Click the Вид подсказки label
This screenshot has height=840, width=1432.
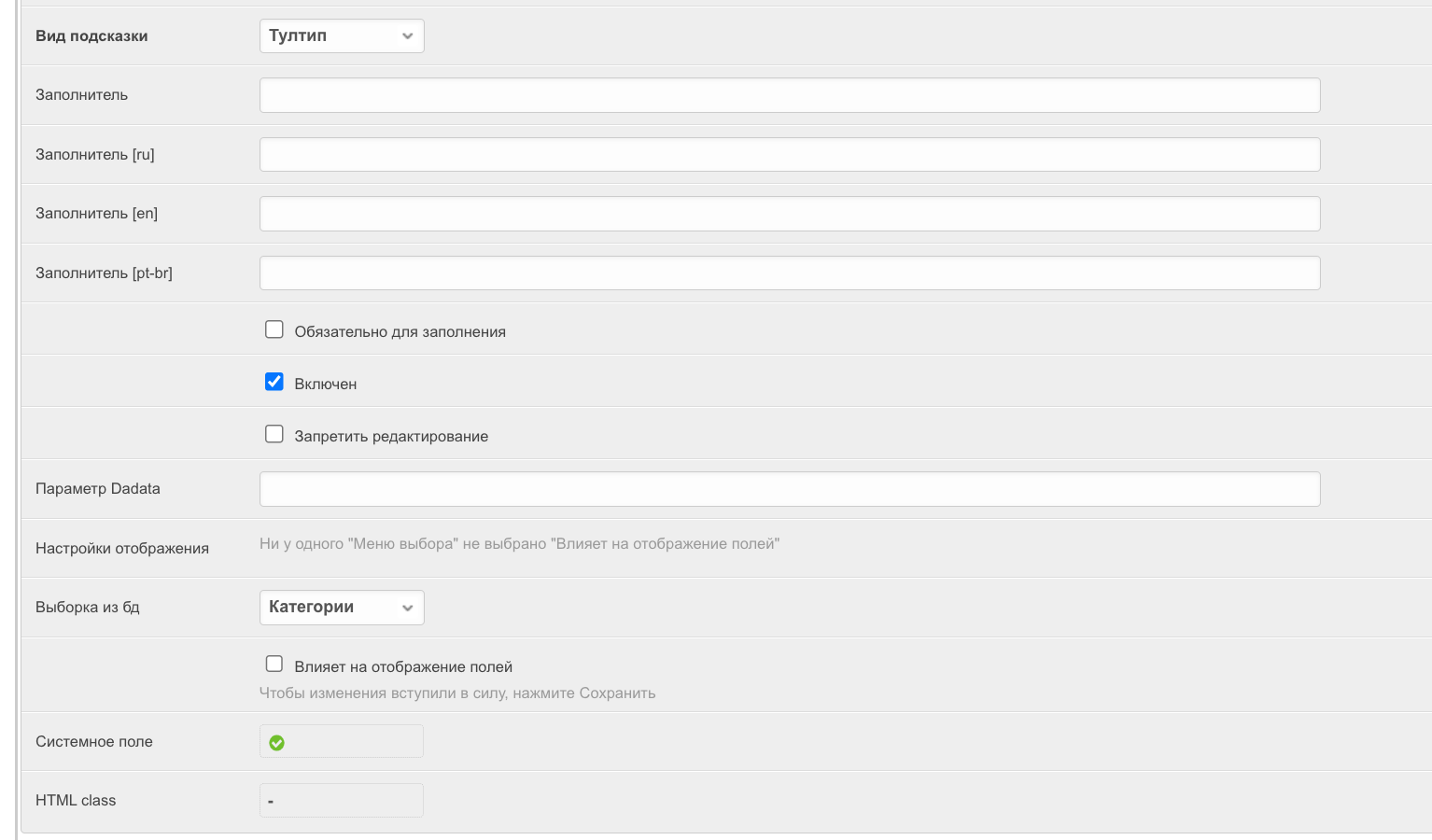pyautogui.click(x=91, y=36)
